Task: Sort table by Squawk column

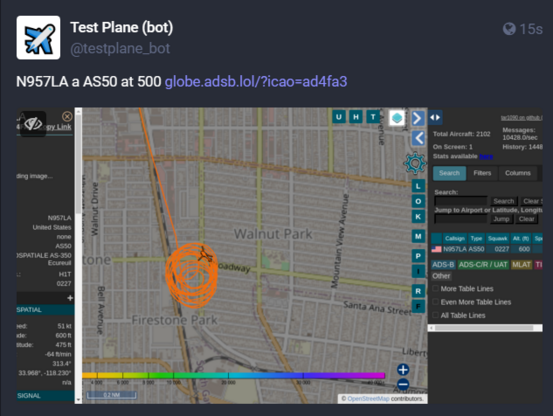Action: click(497, 239)
